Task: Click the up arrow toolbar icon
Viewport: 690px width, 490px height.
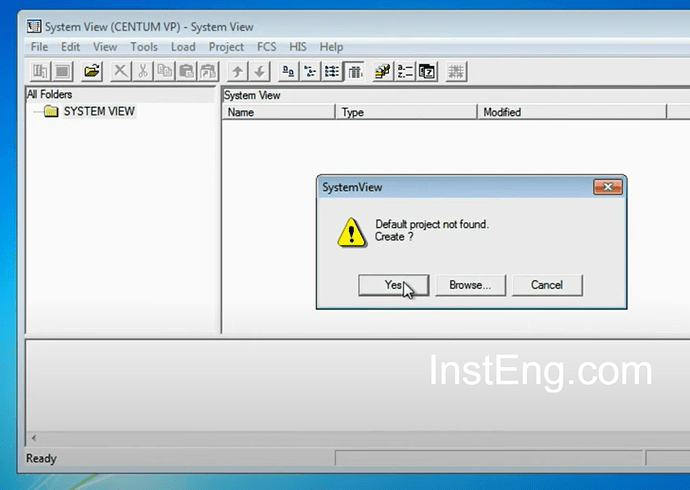Action: (238, 71)
